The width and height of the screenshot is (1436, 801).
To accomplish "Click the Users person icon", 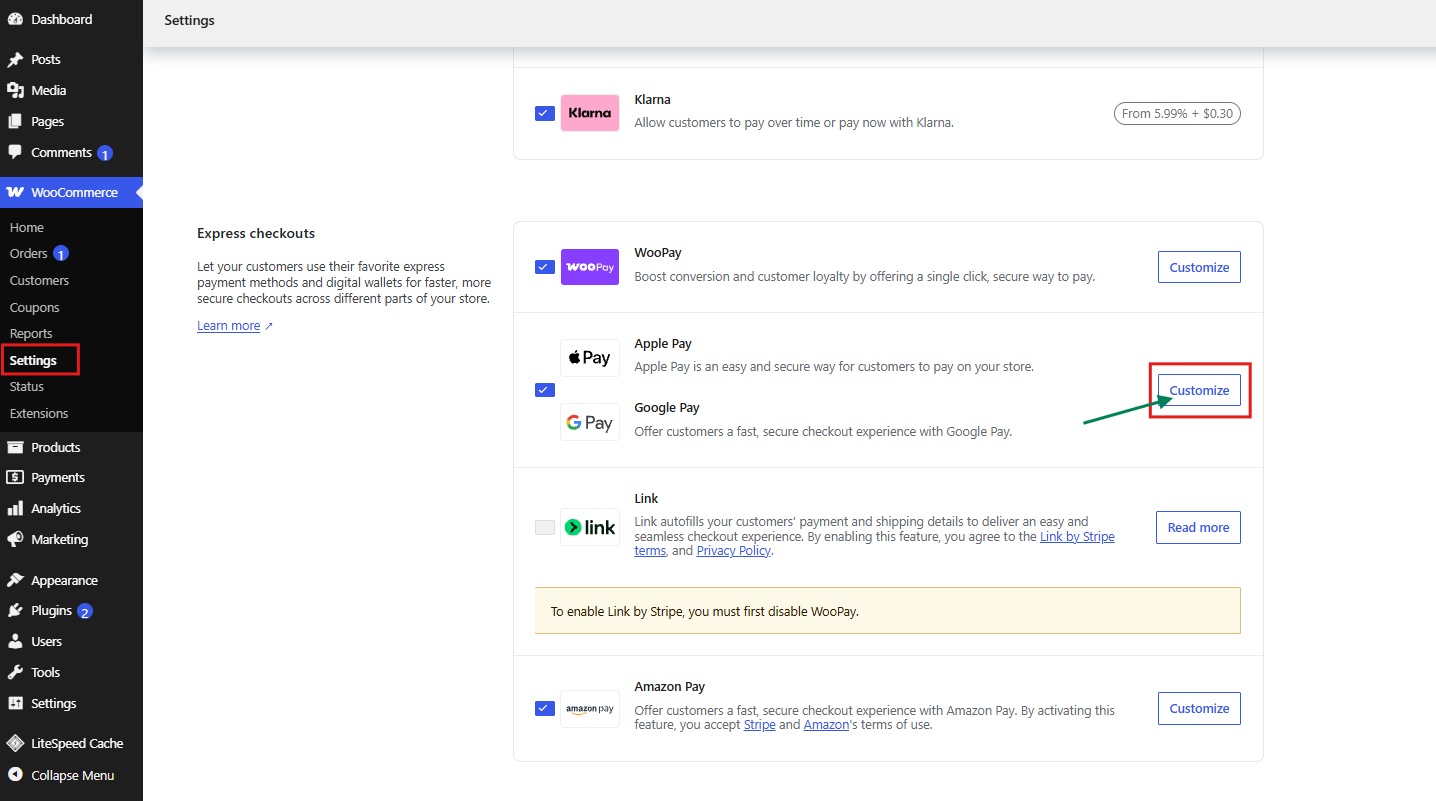I will click(x=15, y=641).
